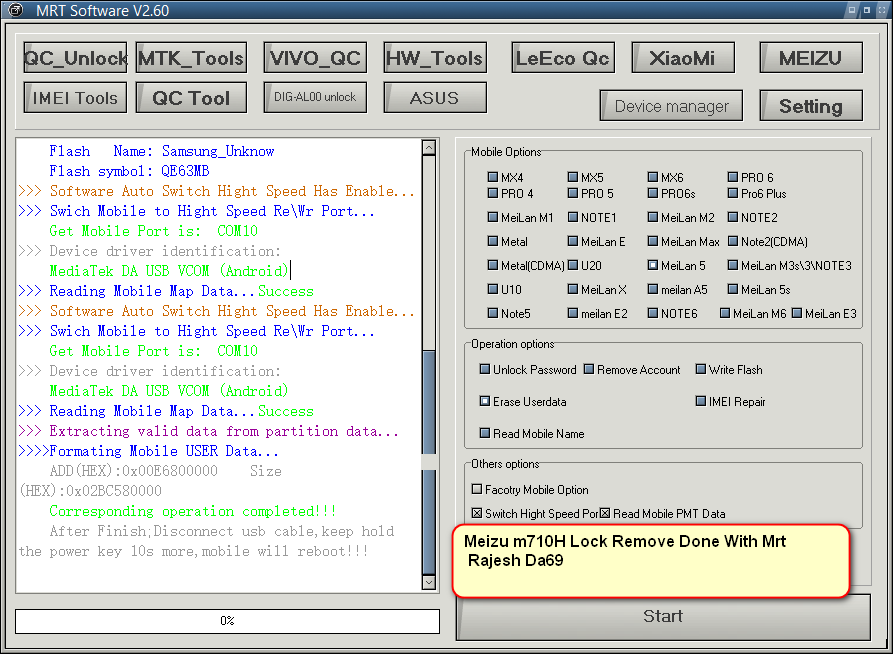The height and width of the screenshot is (654, 893).
Task: Select the MeiLan M3s\3\NOTE3 checkbox
Action: click(733, 265)
